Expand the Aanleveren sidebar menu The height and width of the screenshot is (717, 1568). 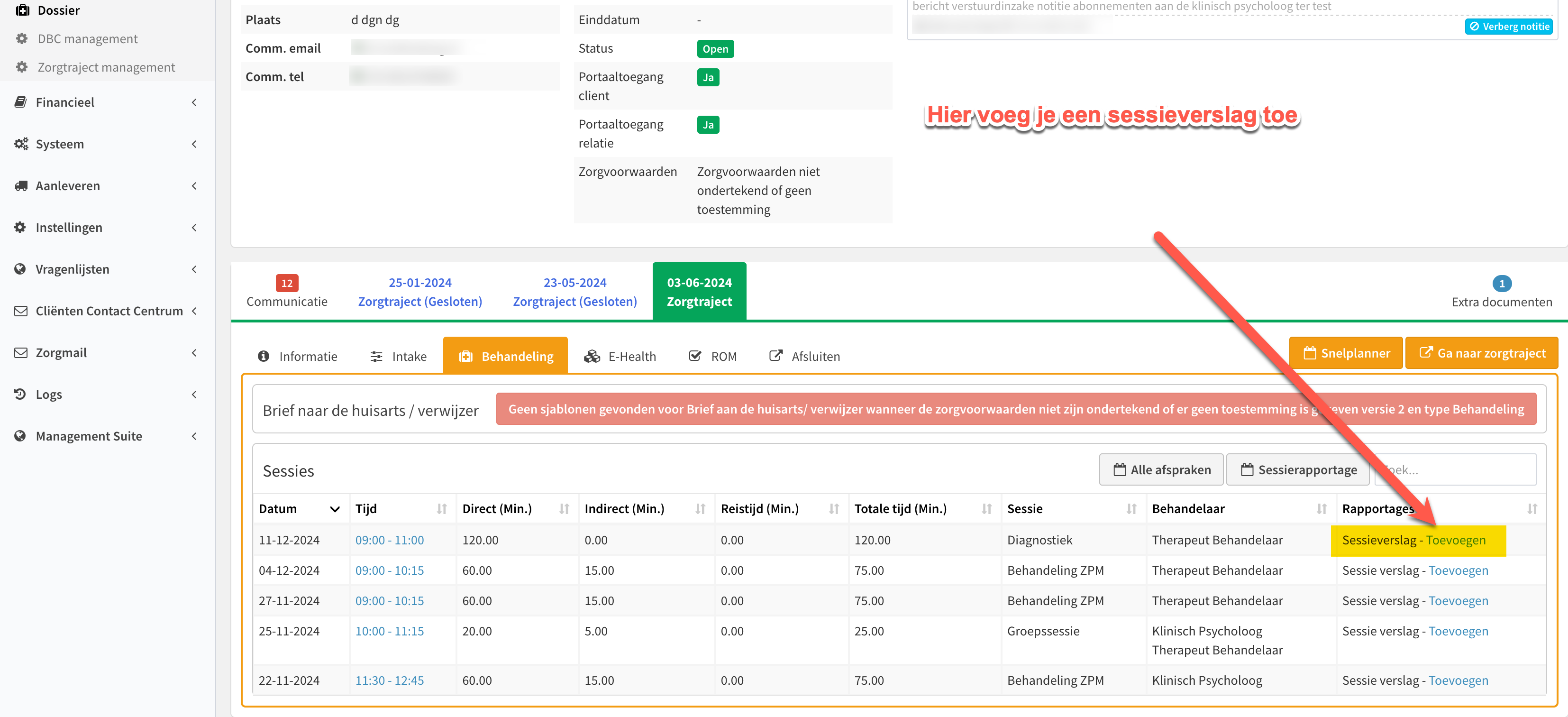pyautogui.click(x=194, y=186)
